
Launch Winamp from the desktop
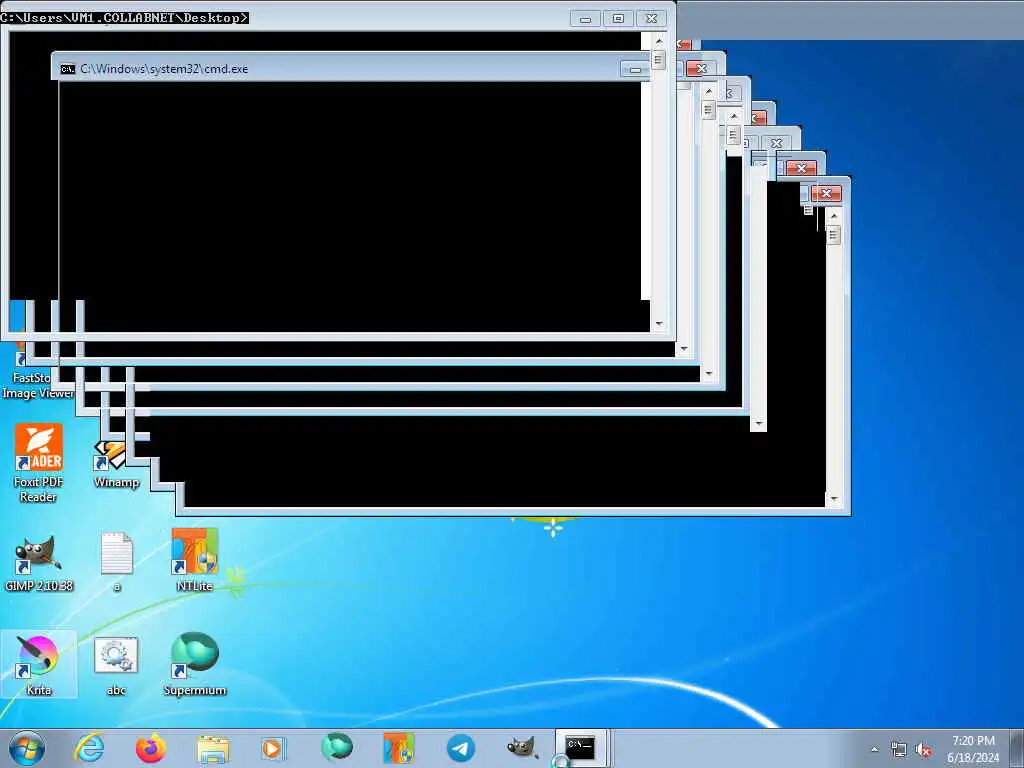coord(116,464)
